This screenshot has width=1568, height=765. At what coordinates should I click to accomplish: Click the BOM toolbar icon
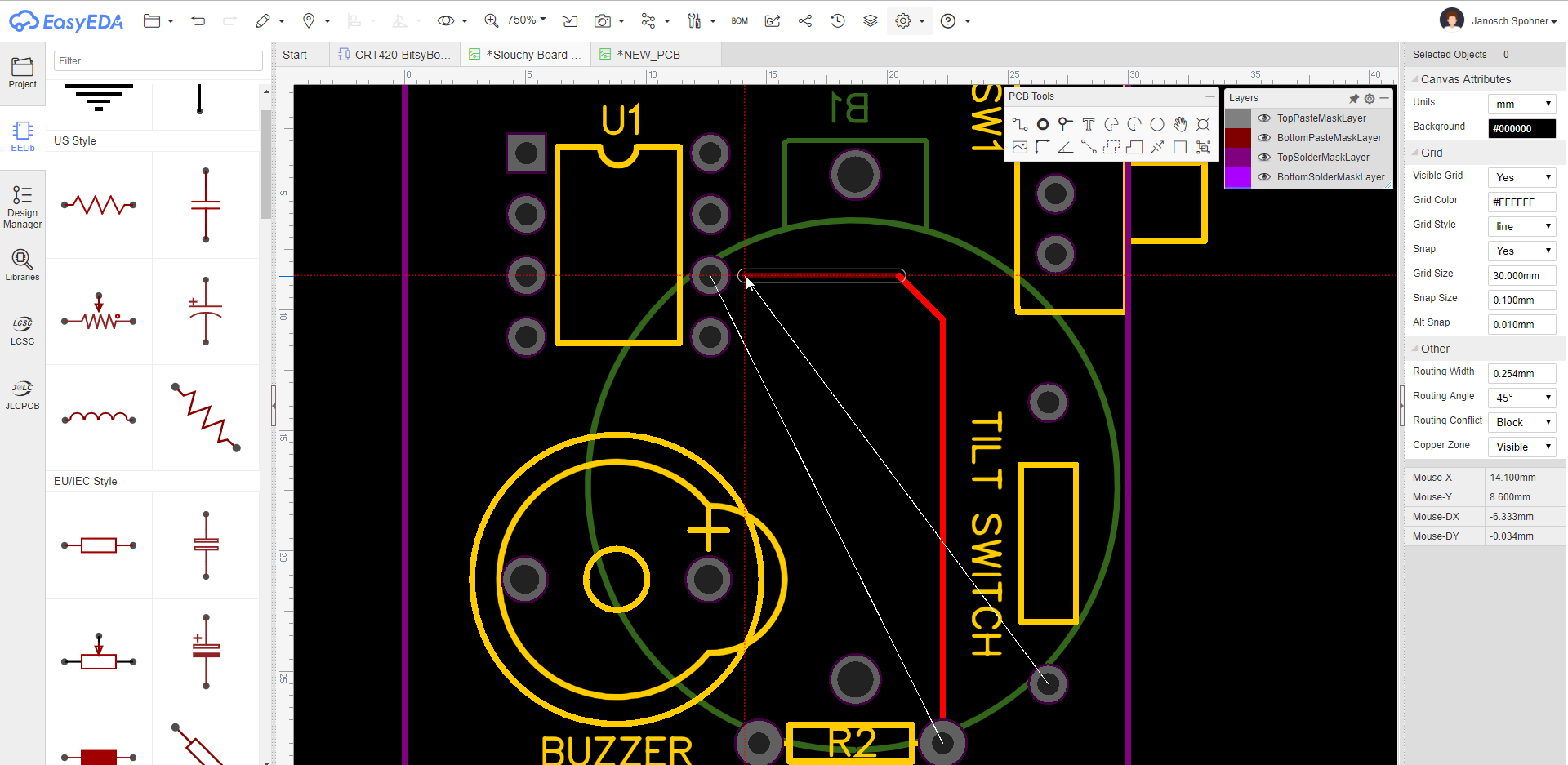[740, 21]
